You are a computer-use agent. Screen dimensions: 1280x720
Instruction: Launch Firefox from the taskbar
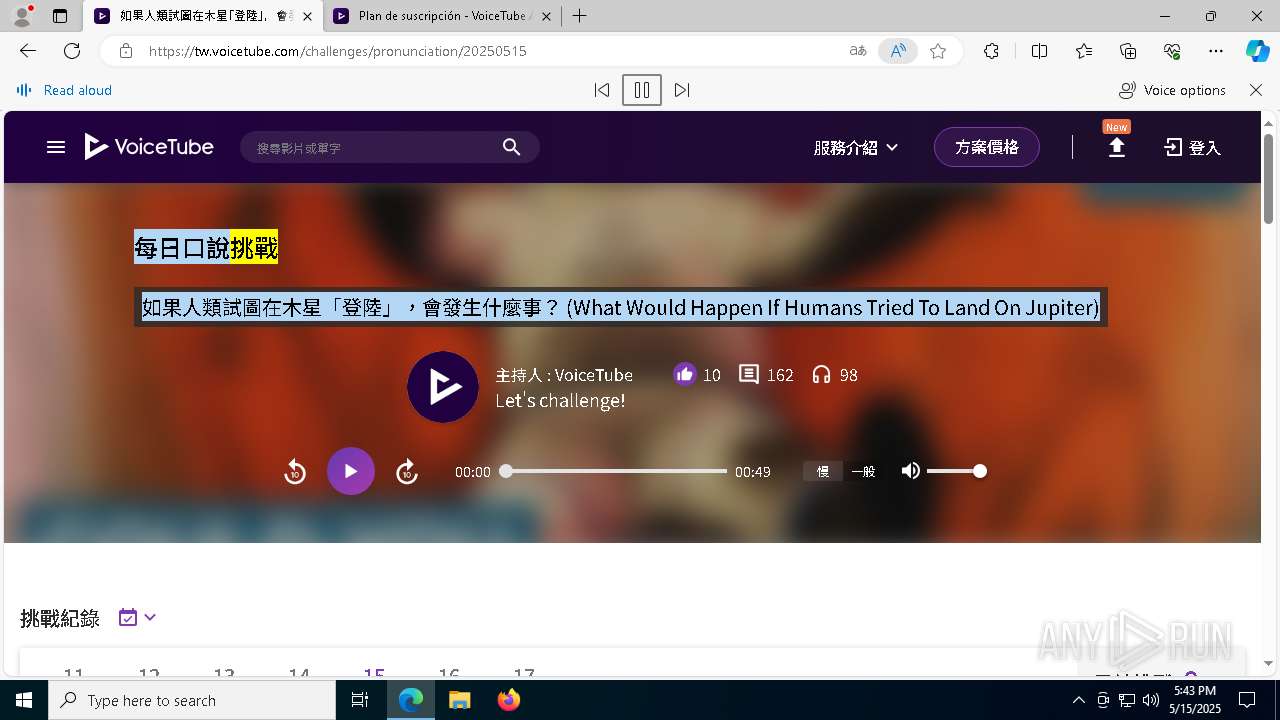tap(508, 700)
